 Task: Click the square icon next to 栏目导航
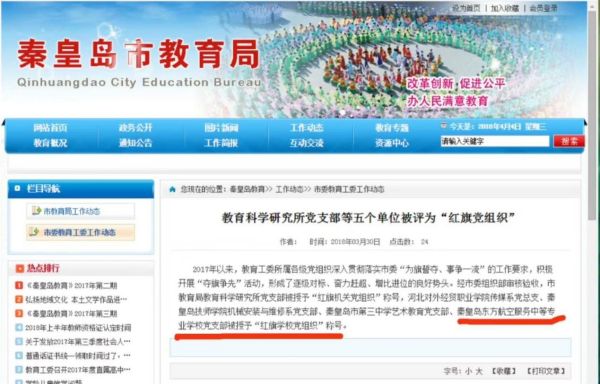click(x=17, y=188)
